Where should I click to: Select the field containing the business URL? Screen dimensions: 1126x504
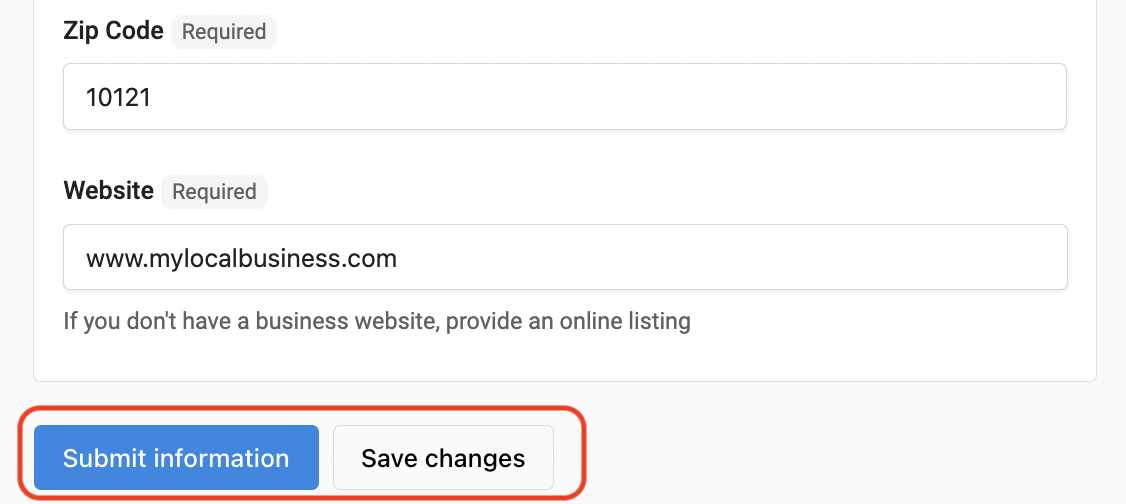click(x=564, y=257)
